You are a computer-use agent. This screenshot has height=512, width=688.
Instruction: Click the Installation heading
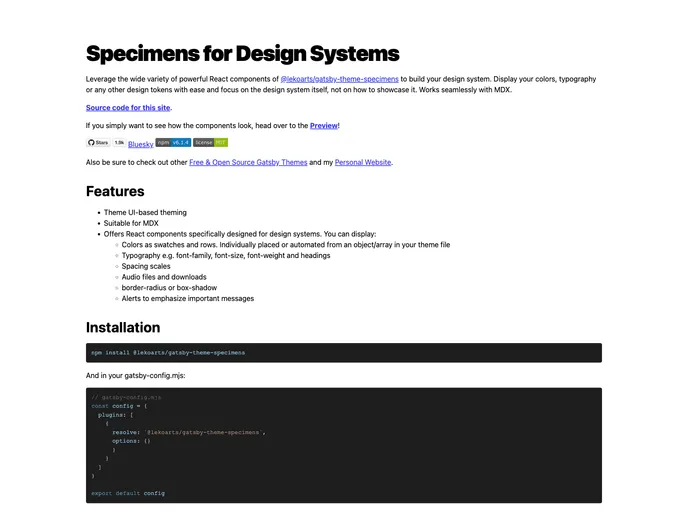point(123,327)
